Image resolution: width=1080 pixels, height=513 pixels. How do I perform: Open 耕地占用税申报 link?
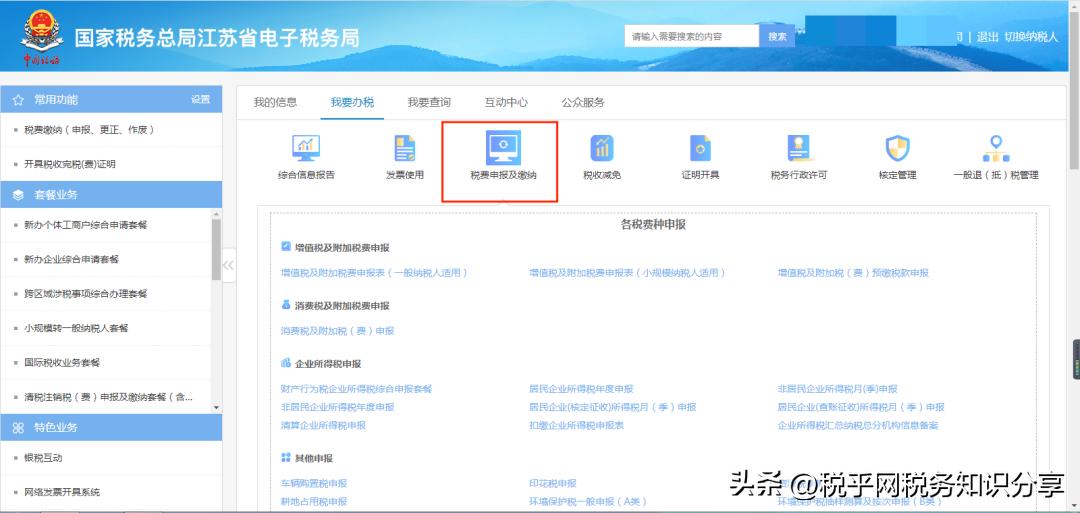(314, 501)
